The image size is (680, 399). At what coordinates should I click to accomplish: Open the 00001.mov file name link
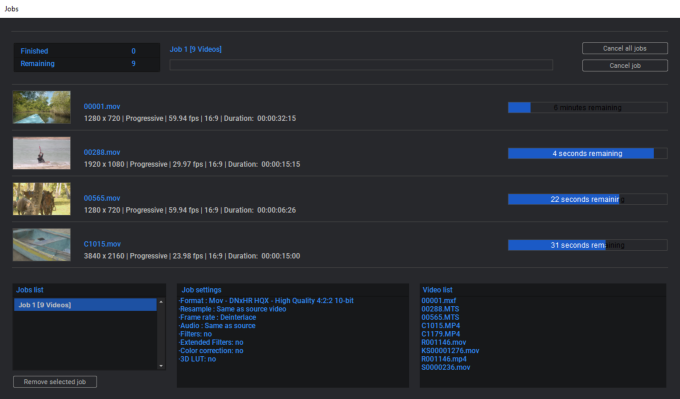pyautogui.click(x=102, y=106)
